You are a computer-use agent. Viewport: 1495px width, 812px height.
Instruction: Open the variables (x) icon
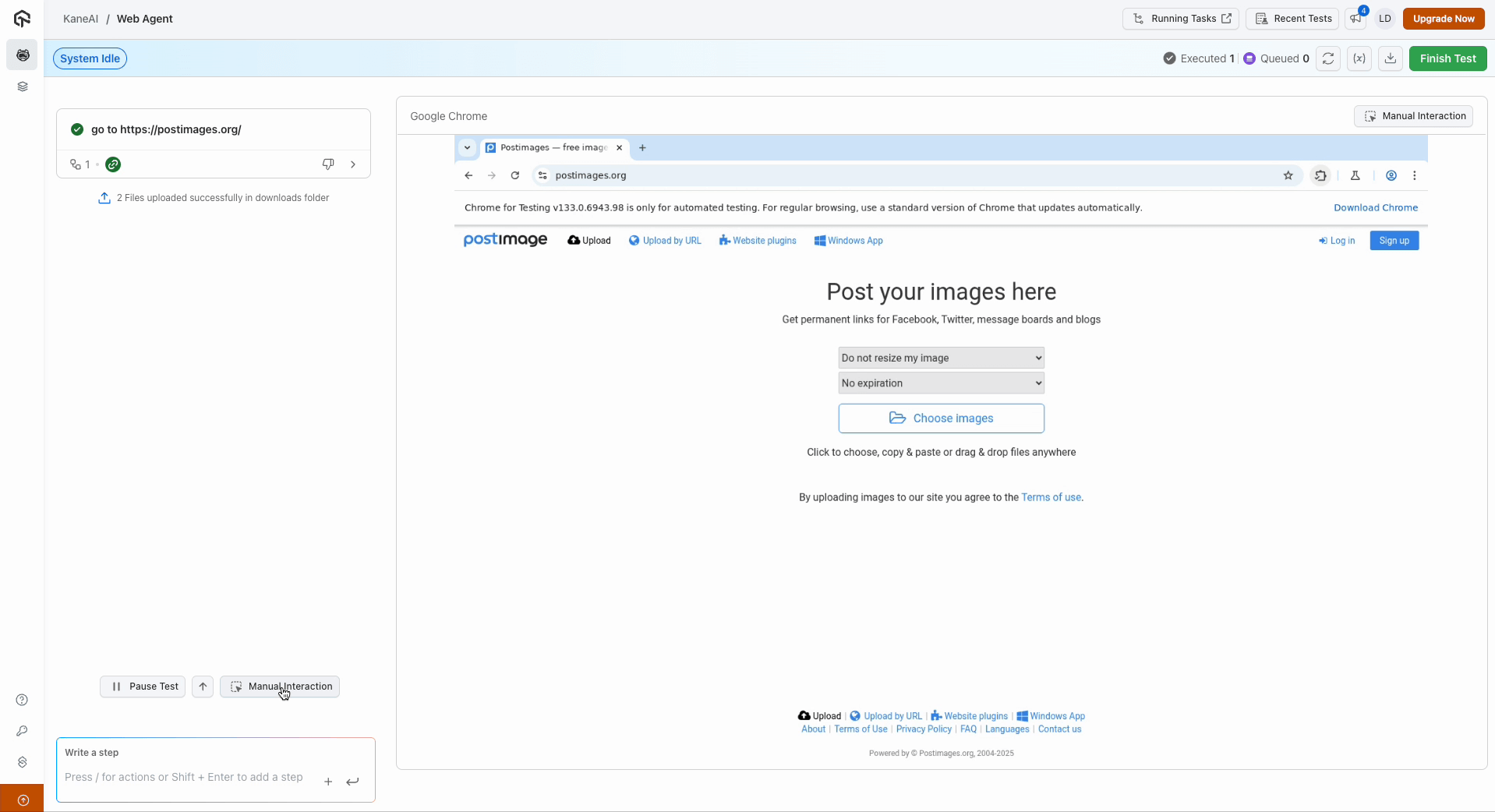[x=1359, y=58]
